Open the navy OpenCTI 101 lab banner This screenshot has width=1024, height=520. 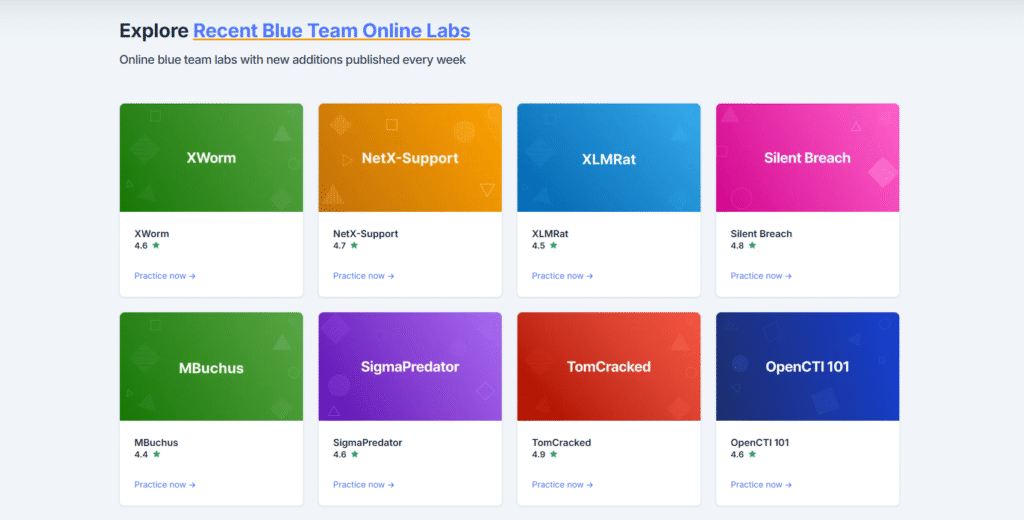tap(807, 366)
